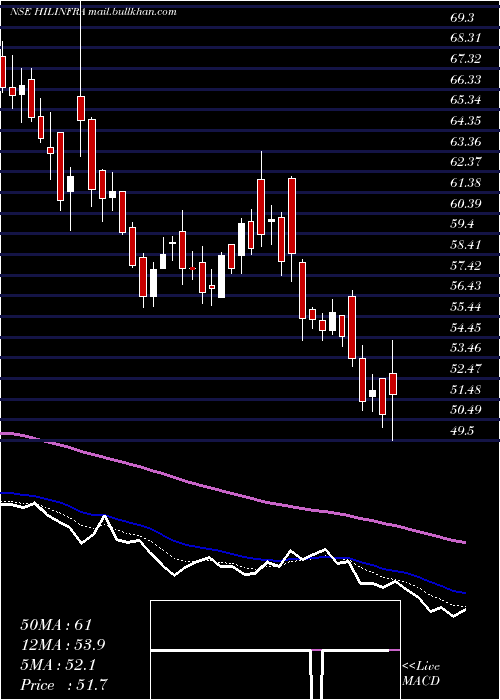
Task: Click the NSE HILINFRA mail.bullkhan.com title text
Action: click(x=93, y=12)
